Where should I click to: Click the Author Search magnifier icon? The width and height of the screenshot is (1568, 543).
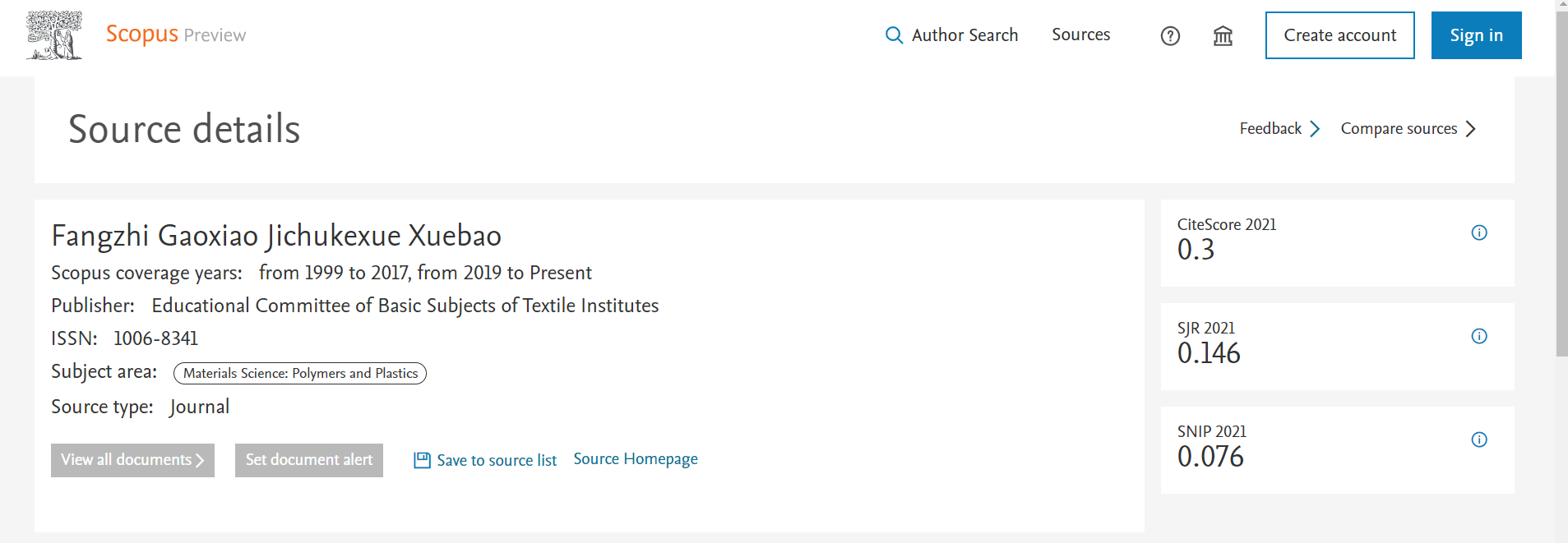[894, 35]
